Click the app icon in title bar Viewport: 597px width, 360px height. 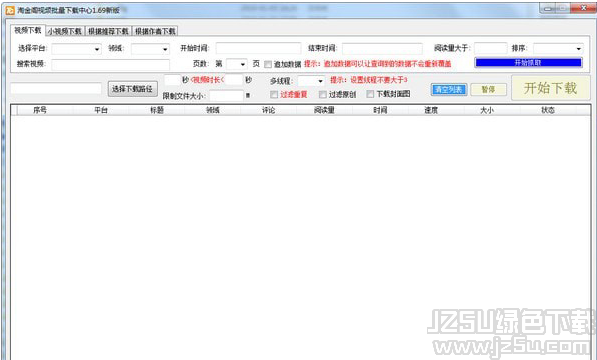tap(10, 10)
